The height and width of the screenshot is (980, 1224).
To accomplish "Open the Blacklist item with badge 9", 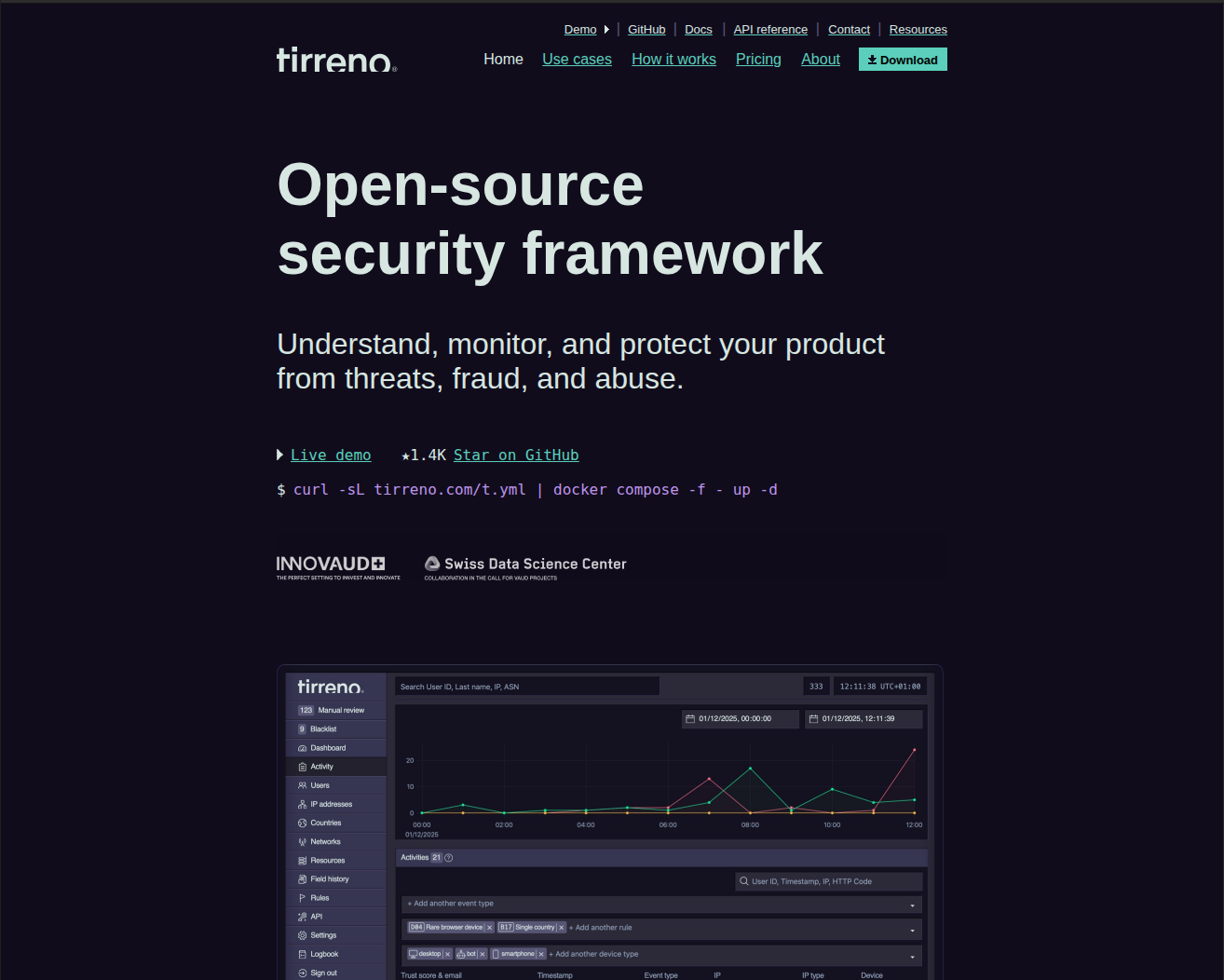I will pyautogui.click(x=335, y=729).
